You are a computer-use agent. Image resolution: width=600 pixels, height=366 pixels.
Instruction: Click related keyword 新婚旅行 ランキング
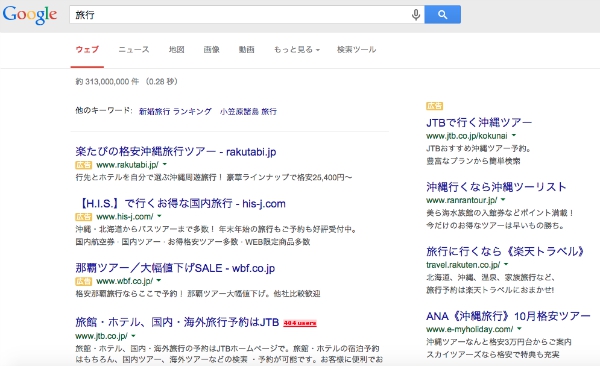click(175, 111)
